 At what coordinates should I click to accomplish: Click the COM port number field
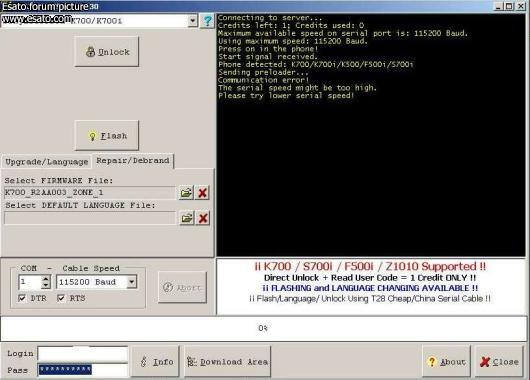pos(30,282)
